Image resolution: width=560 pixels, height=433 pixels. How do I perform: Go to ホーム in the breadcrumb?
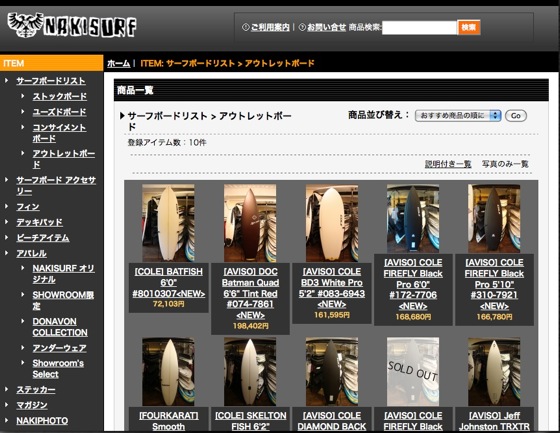(119, 64)
